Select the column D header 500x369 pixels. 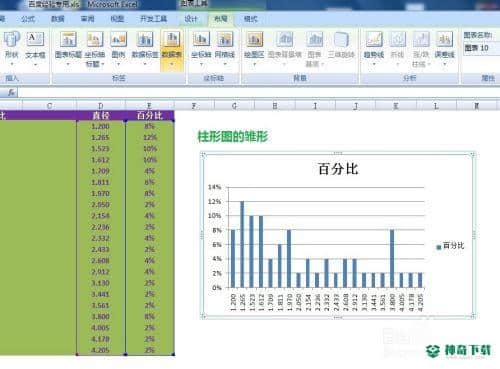(101, 106)
